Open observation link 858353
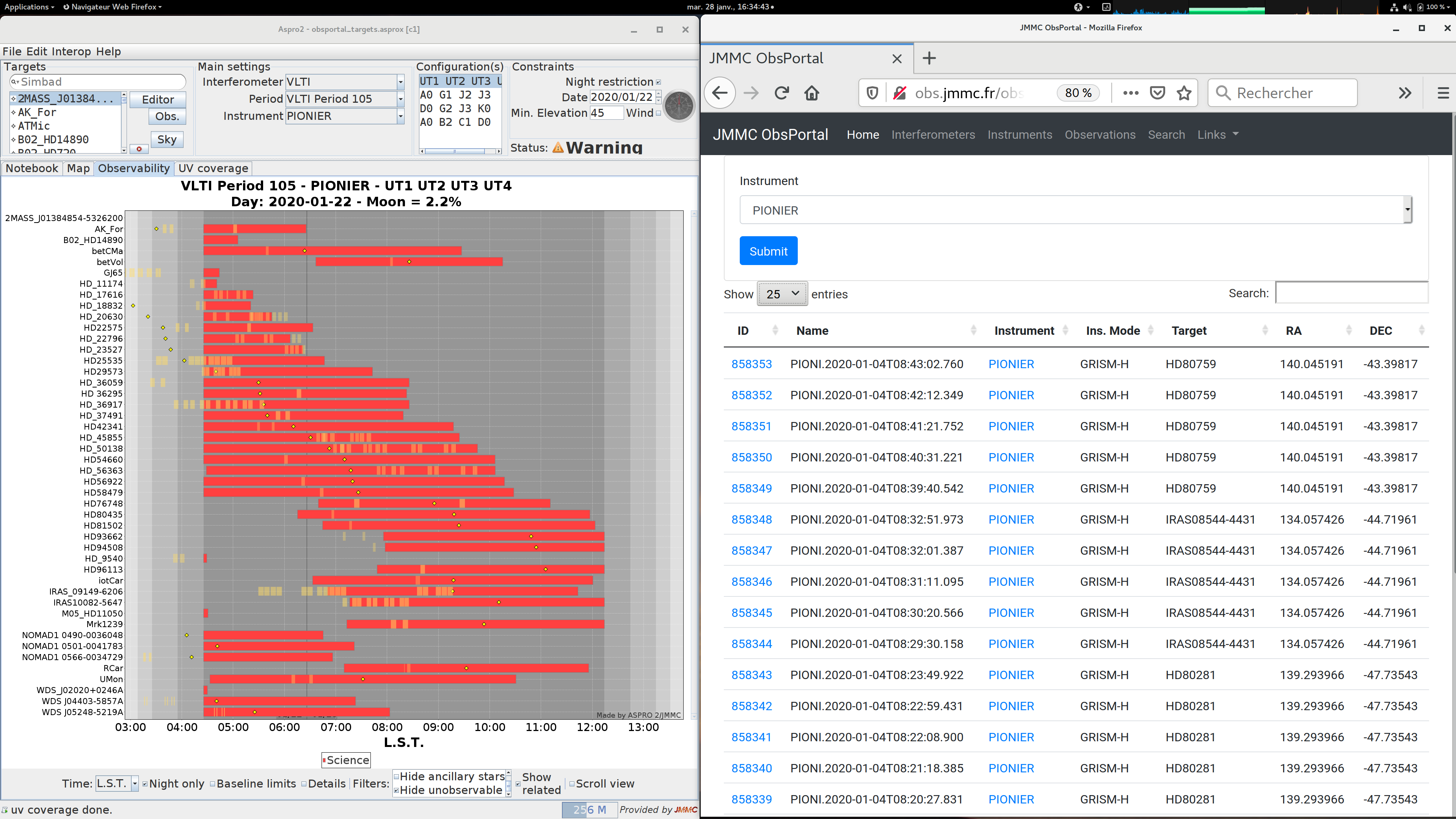The width and height of the screenshot is (1456, 819). (x=751, y=364)
